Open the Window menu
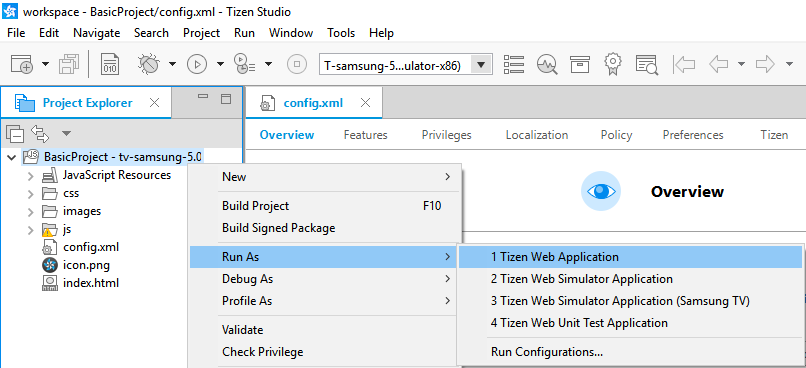Viewport: 806px width, 368px height. pos(291,33)
